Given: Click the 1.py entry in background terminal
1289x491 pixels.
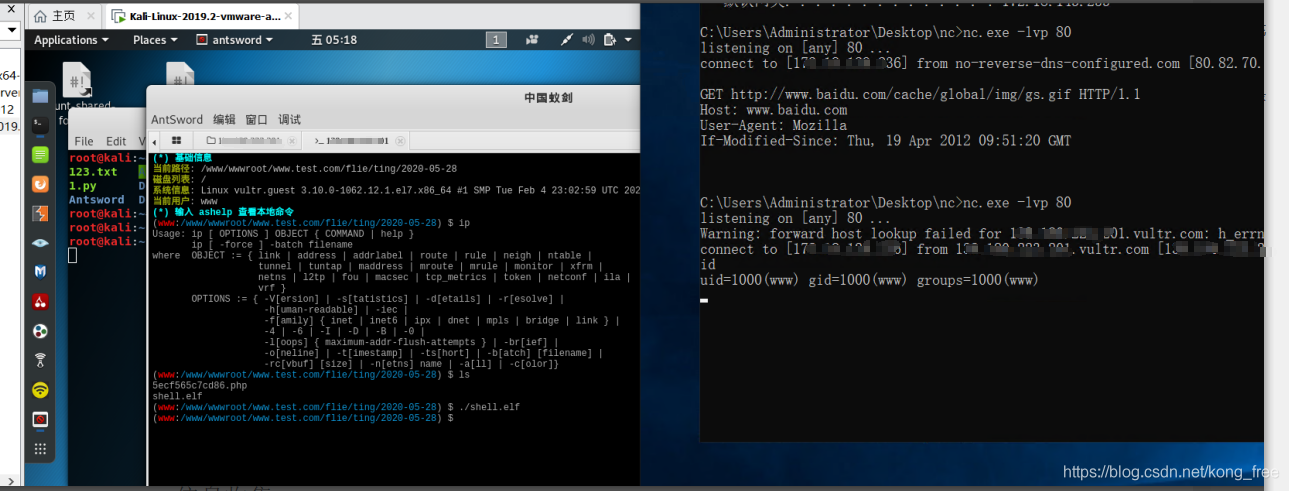Looking at the screenshot, I should pyautogui.click(x=82, y=186).
